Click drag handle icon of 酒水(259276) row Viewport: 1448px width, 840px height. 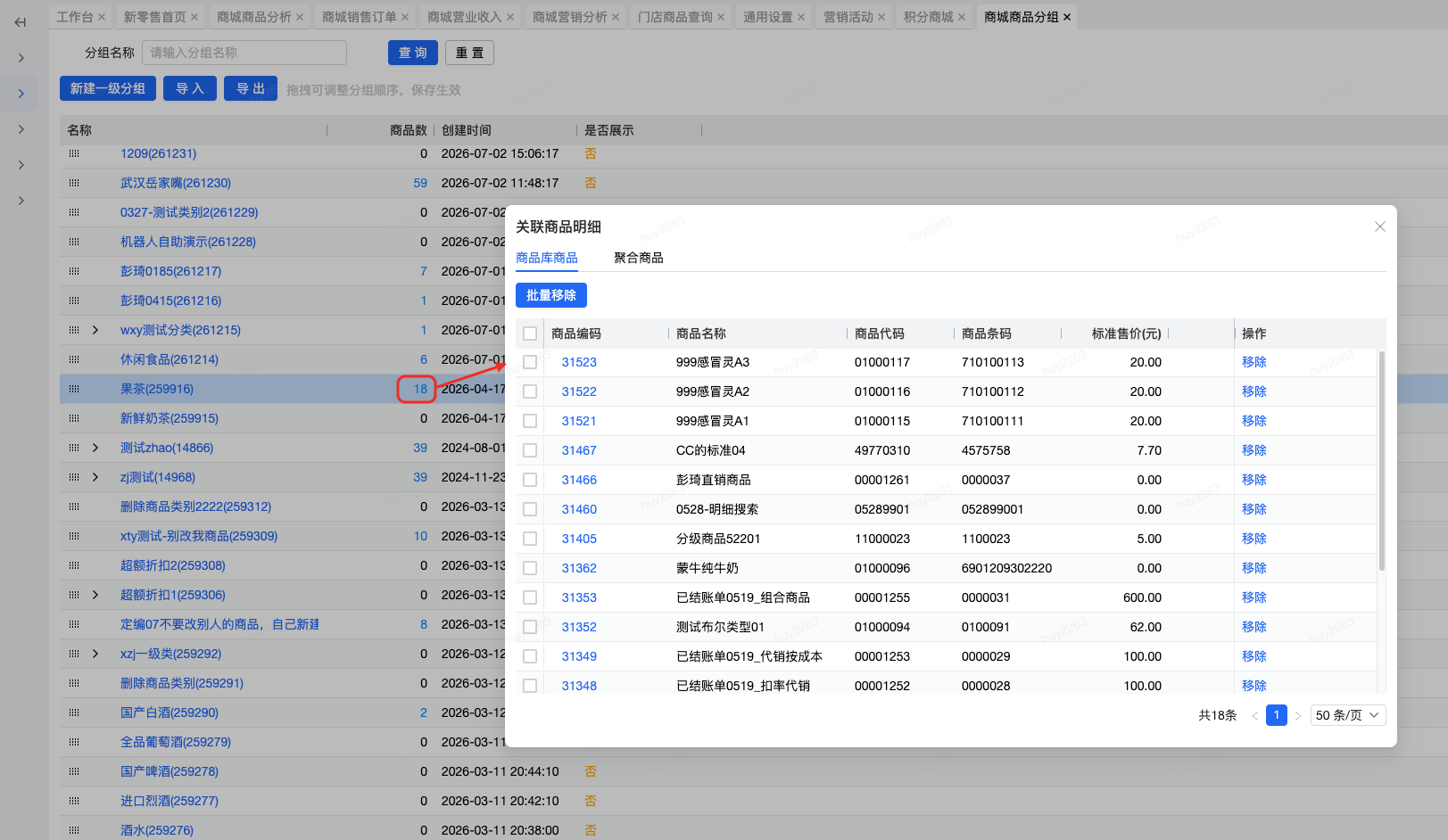click(x=74, y=830)
